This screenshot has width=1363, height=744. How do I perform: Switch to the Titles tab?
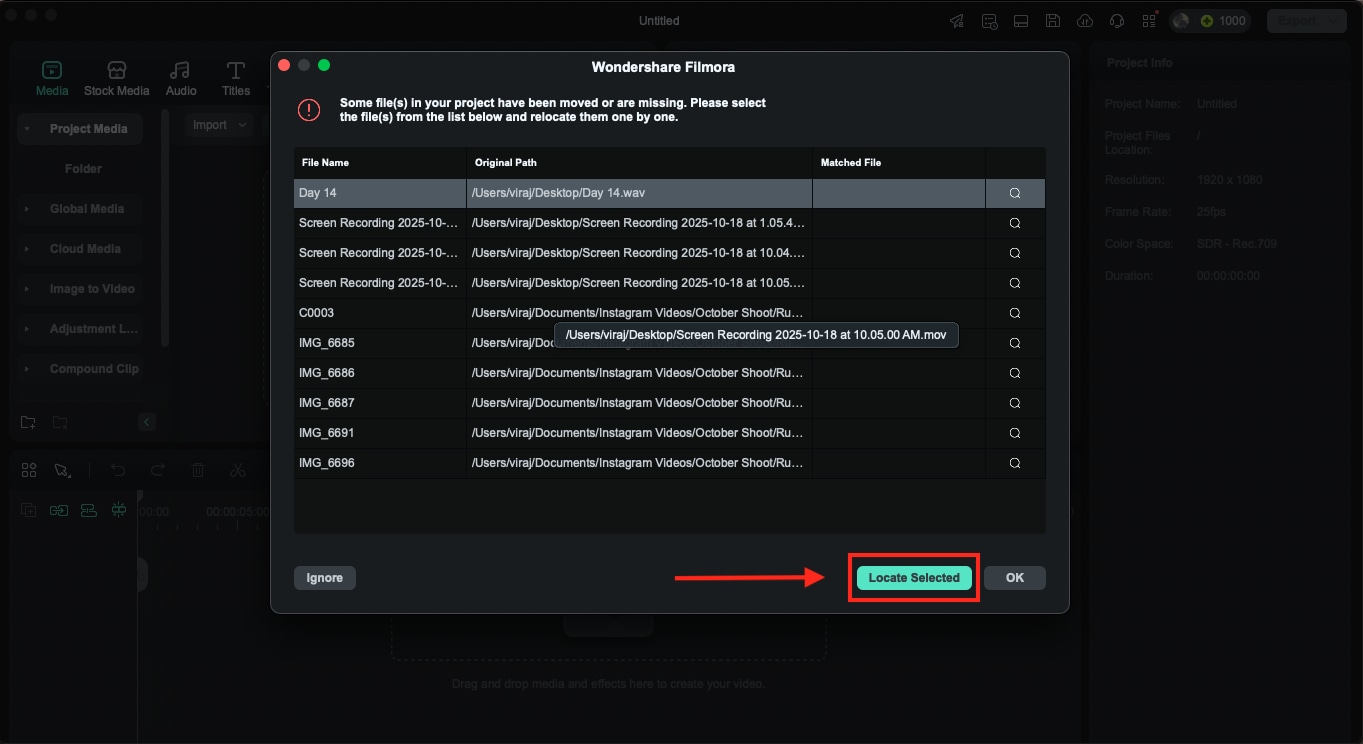point(236,78)
